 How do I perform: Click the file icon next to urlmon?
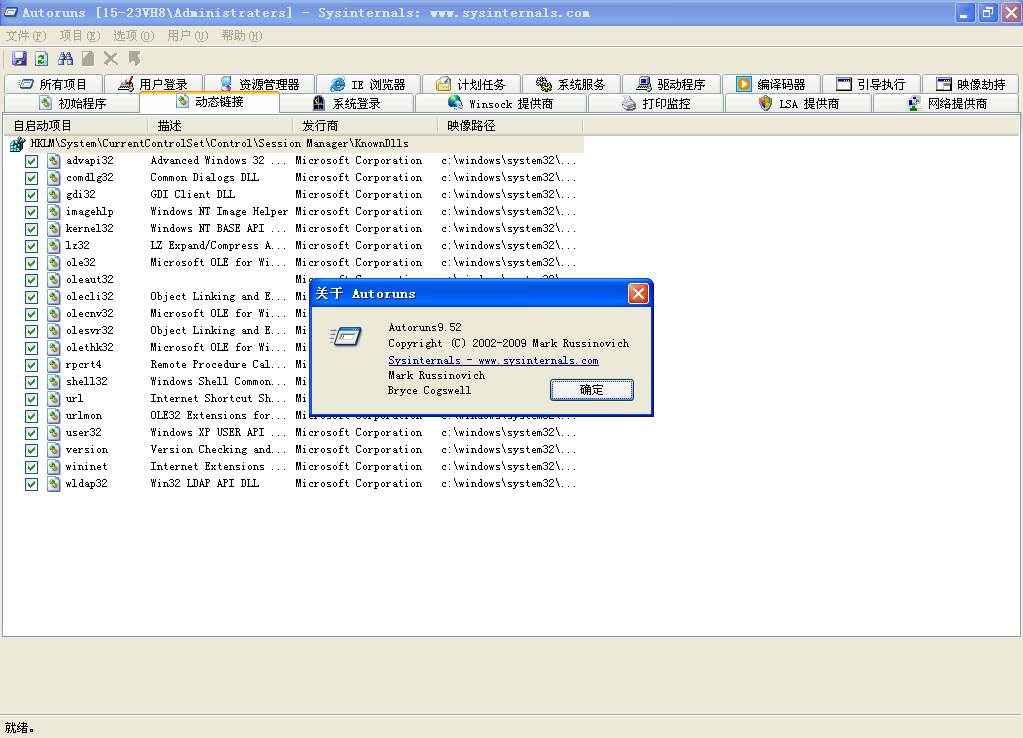(53, 416)
